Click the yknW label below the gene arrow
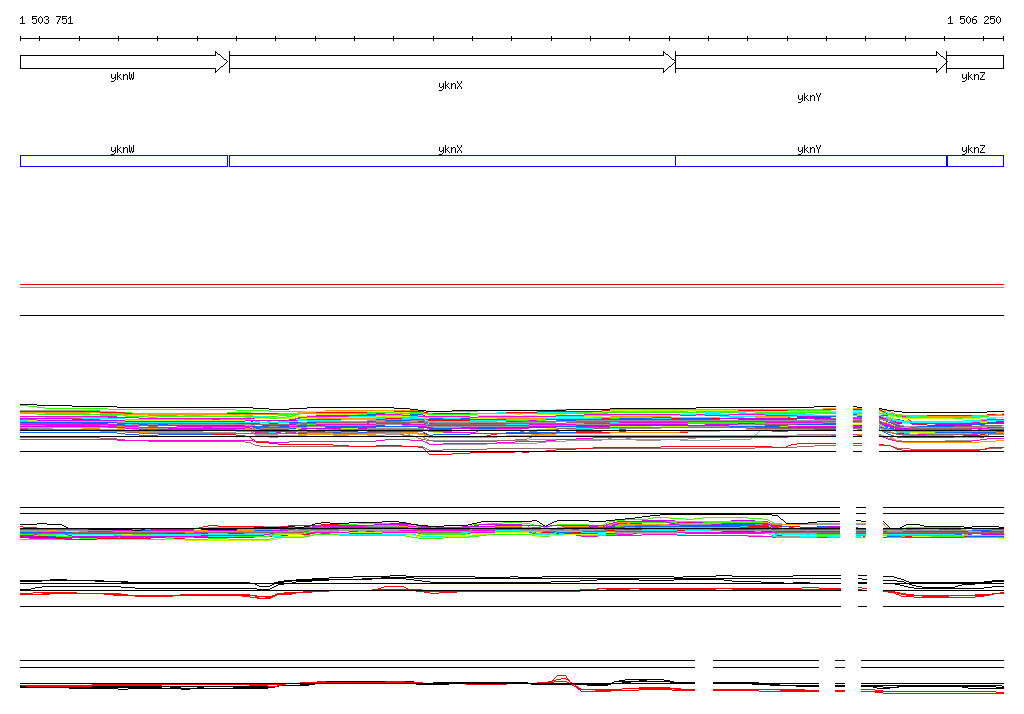Screen dimensions: 1024x714 (122, 77)
